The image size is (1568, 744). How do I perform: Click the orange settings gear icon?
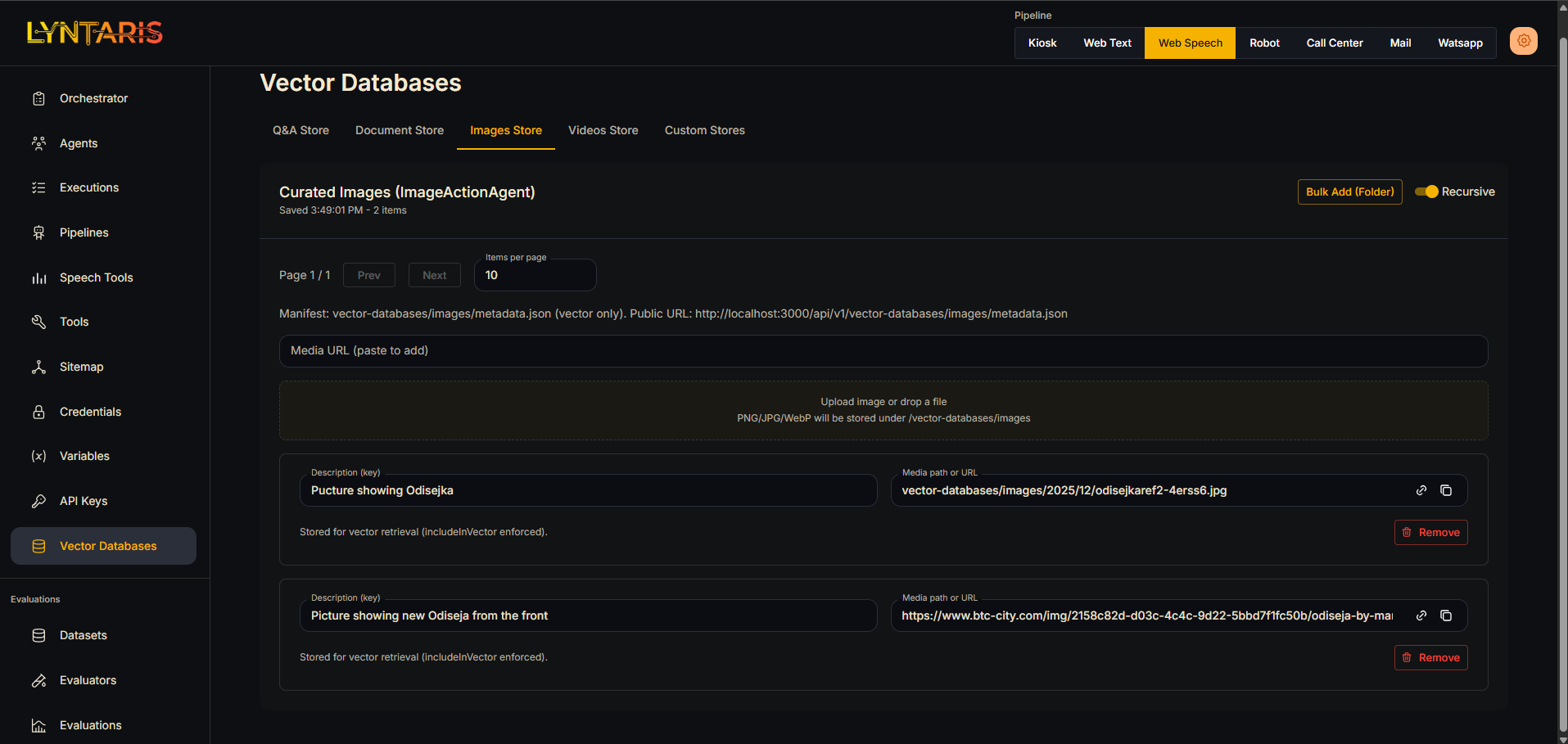coord(1523,41)
